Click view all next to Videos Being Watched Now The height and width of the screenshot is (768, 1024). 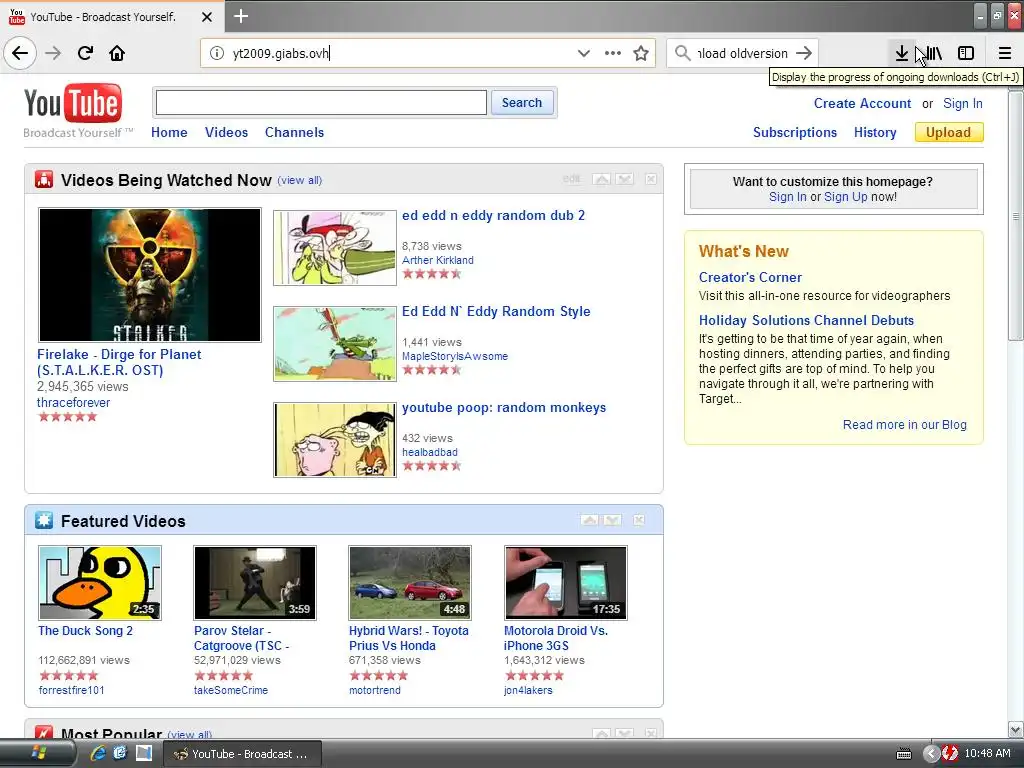click(300, 180)
